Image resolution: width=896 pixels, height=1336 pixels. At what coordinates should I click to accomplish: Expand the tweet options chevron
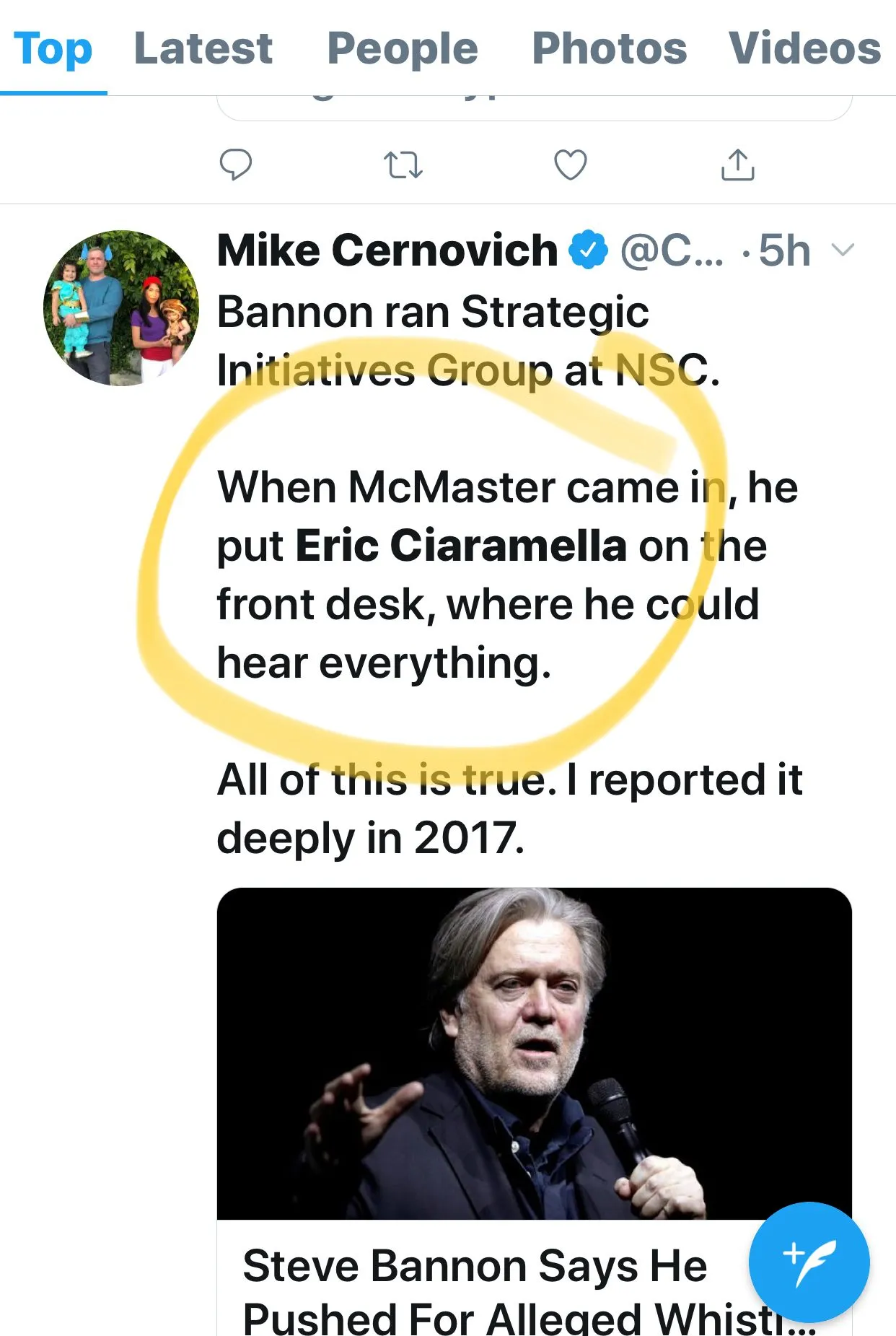tap(843, 250)
